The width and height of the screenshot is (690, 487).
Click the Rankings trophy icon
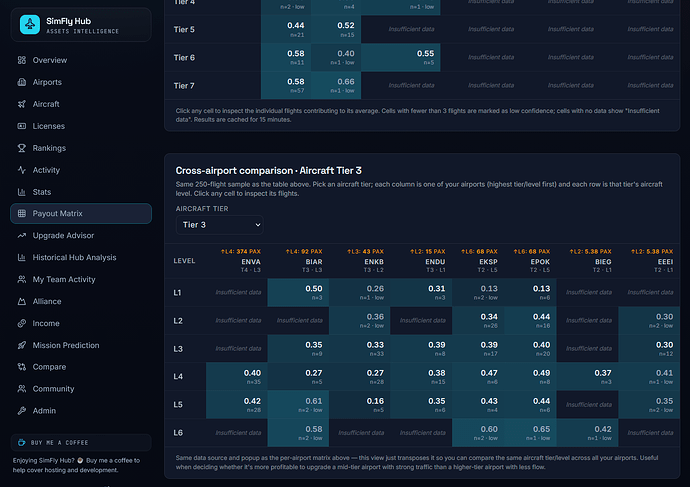click(x=22, y=148)
